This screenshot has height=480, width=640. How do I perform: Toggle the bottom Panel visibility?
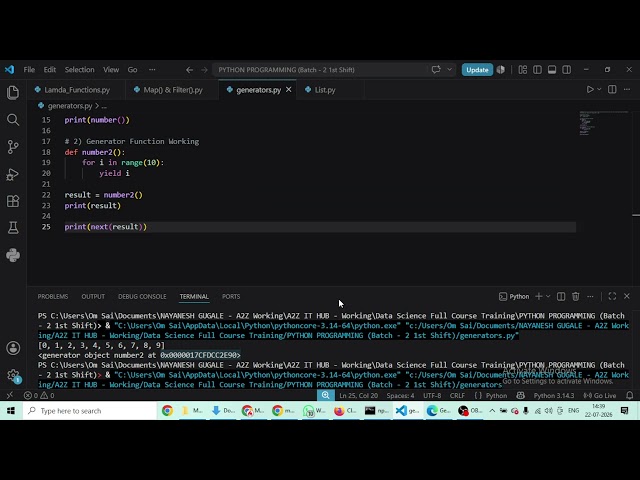552,70
